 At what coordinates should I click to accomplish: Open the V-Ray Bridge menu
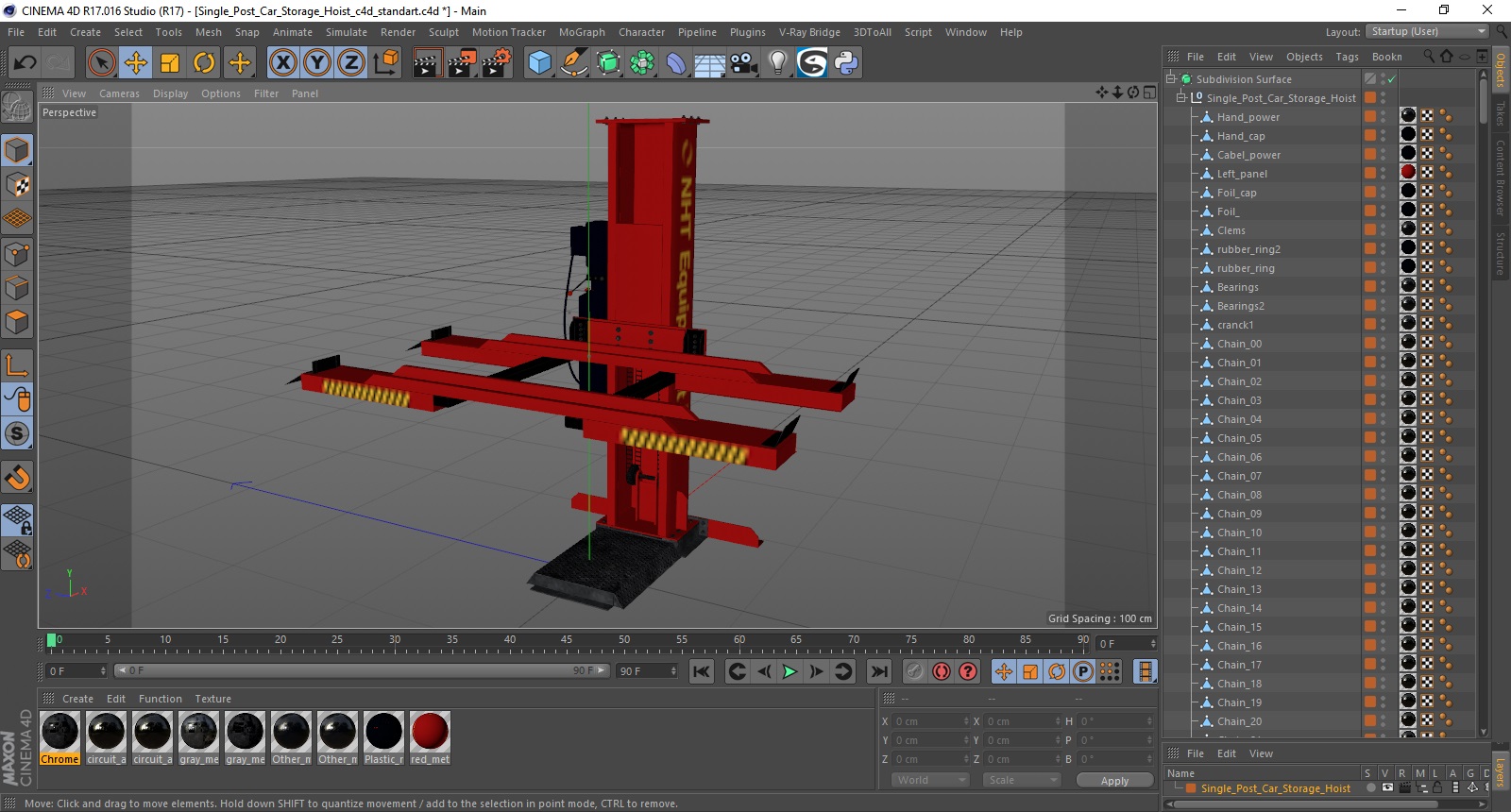[809, 32]
